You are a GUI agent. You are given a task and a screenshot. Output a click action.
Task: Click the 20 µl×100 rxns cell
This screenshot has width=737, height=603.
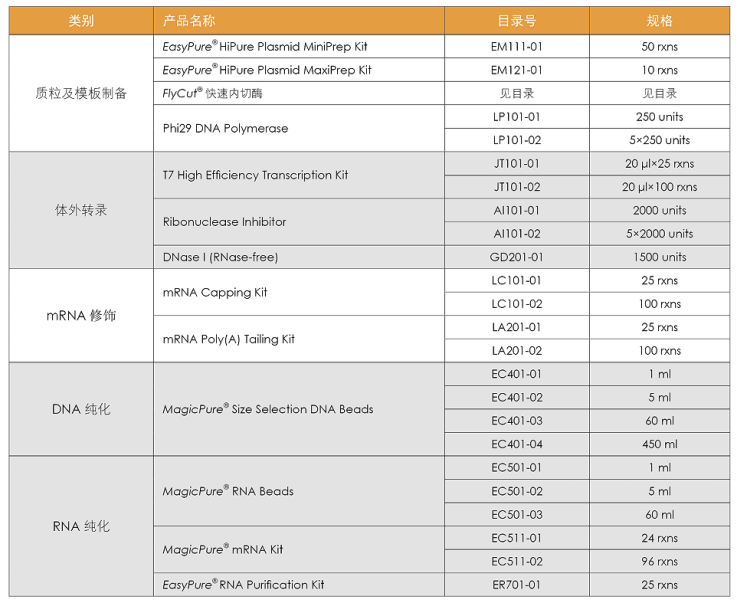(x=659, y=187)
